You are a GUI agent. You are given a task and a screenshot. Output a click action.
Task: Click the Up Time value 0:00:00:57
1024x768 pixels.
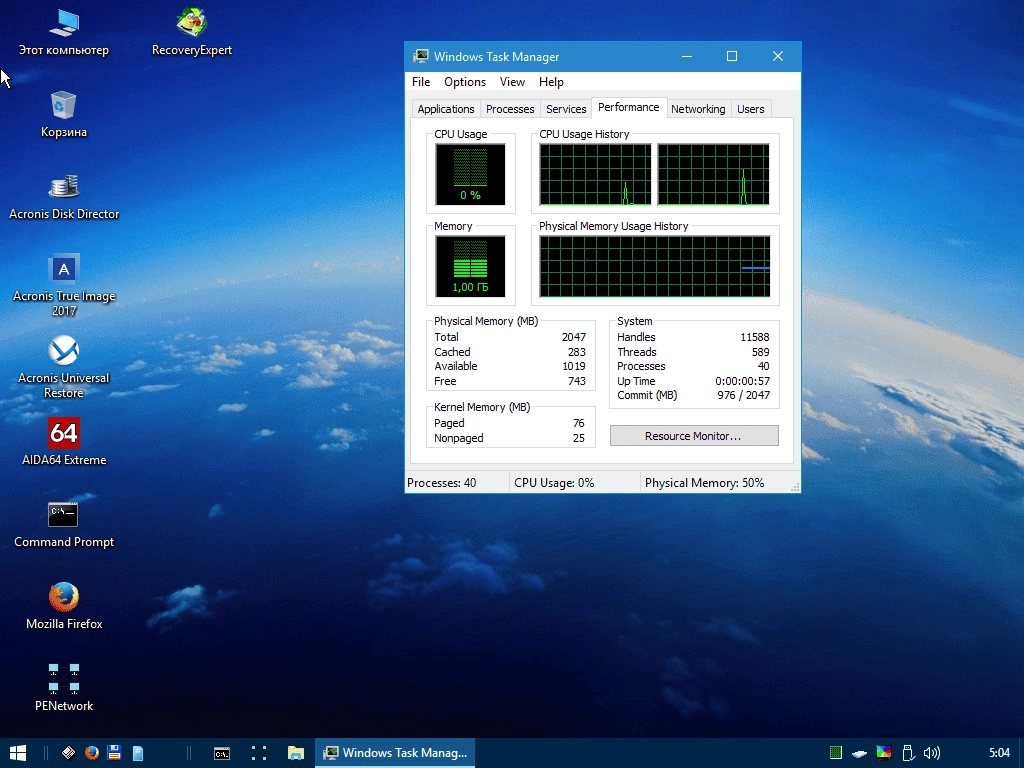pos(743,381)
